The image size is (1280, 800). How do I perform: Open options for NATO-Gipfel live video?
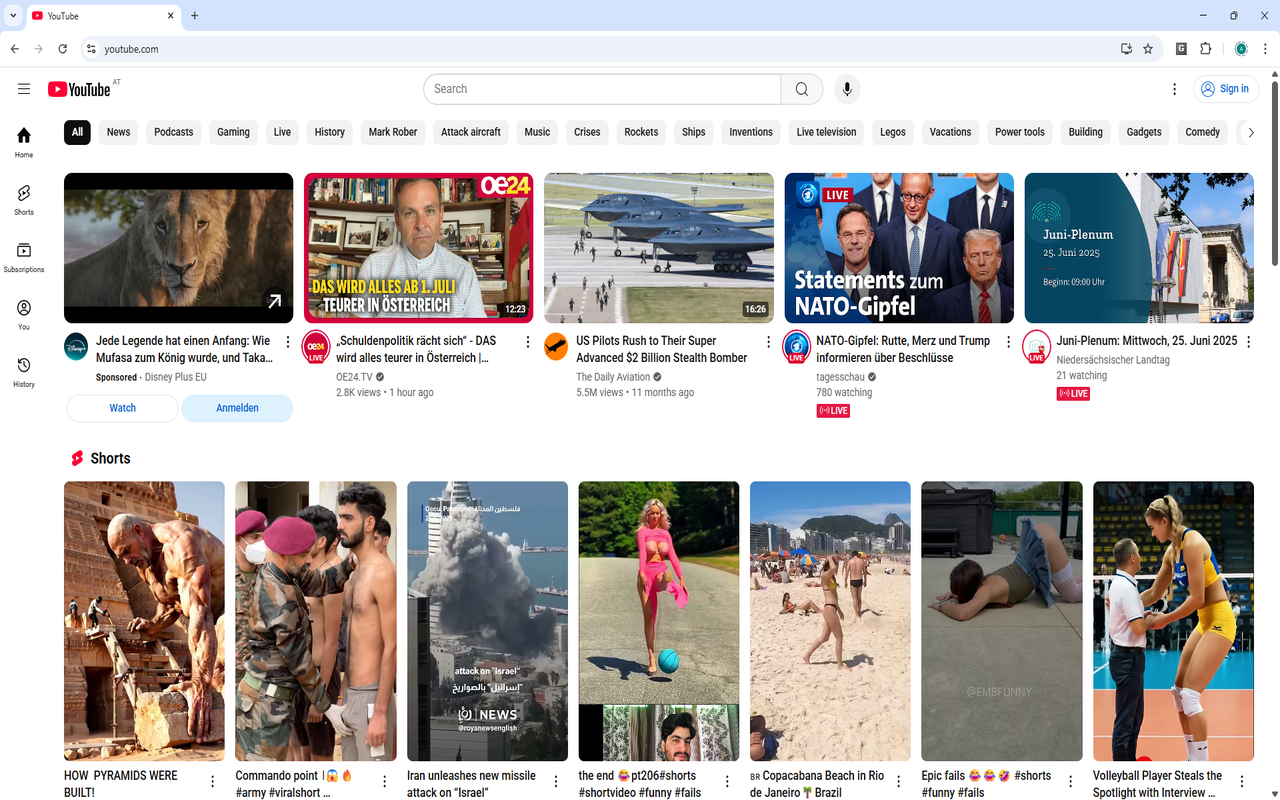[1008, 342]
